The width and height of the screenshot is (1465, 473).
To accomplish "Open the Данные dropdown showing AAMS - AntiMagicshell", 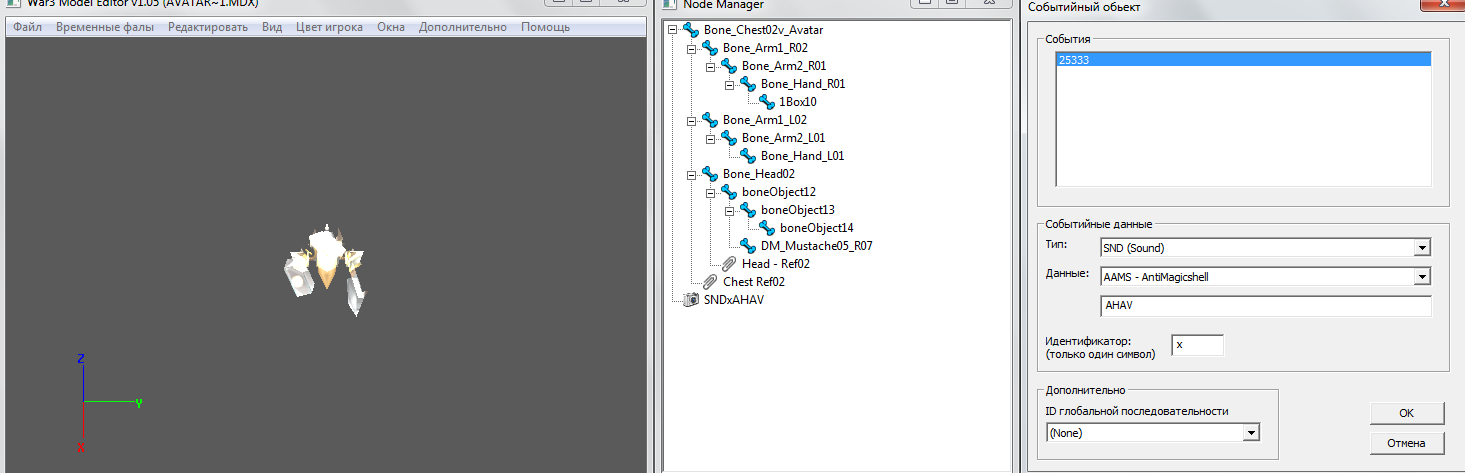I will [x=1422, y=277].
